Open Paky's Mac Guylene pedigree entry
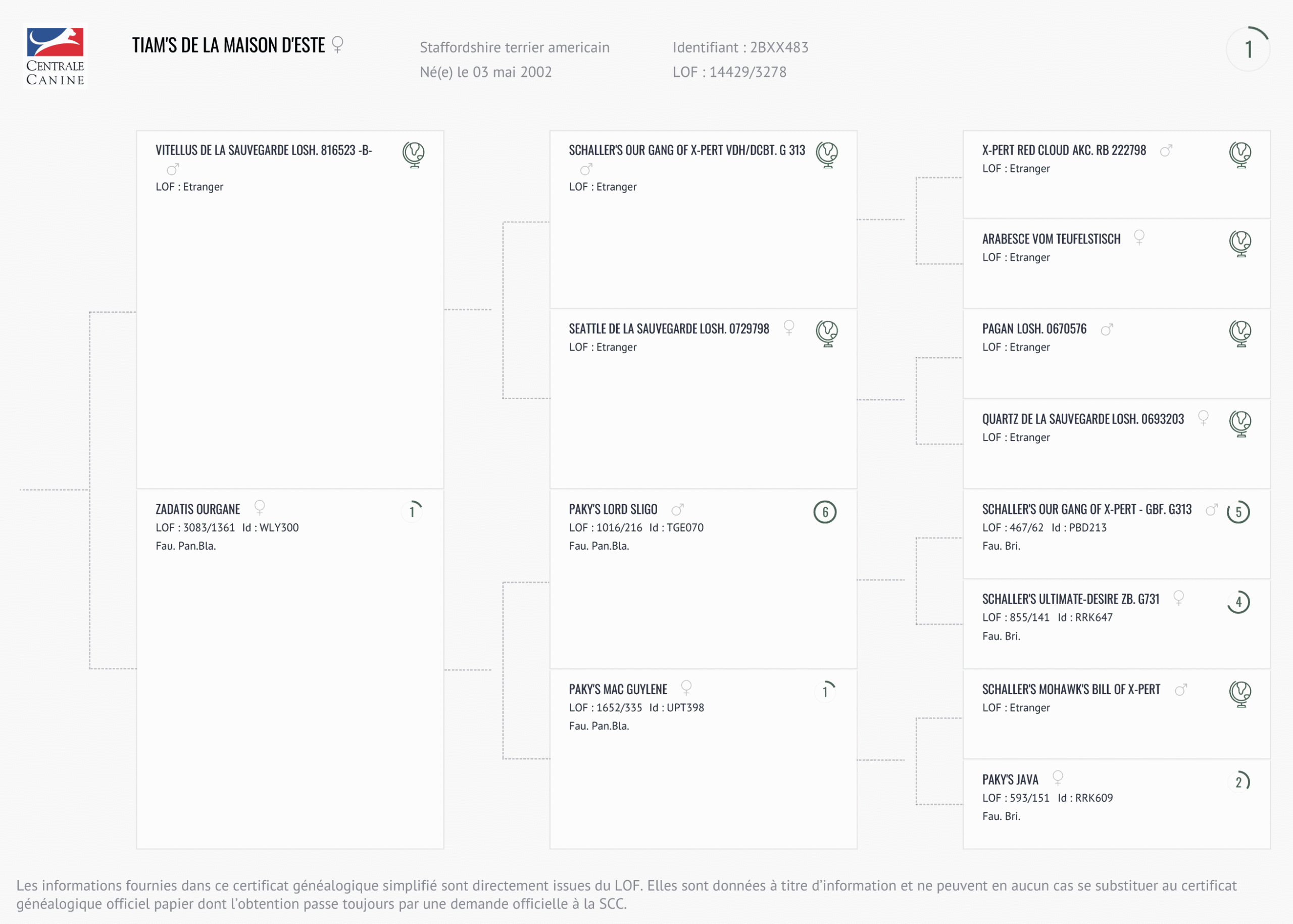 tap(618, 690)
